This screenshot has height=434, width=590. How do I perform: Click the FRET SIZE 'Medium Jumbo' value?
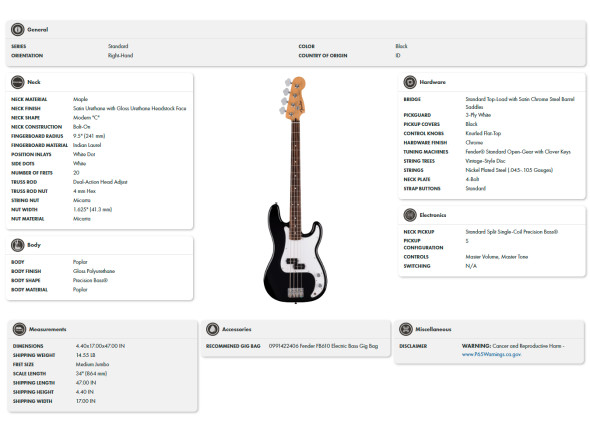[92, 364]
